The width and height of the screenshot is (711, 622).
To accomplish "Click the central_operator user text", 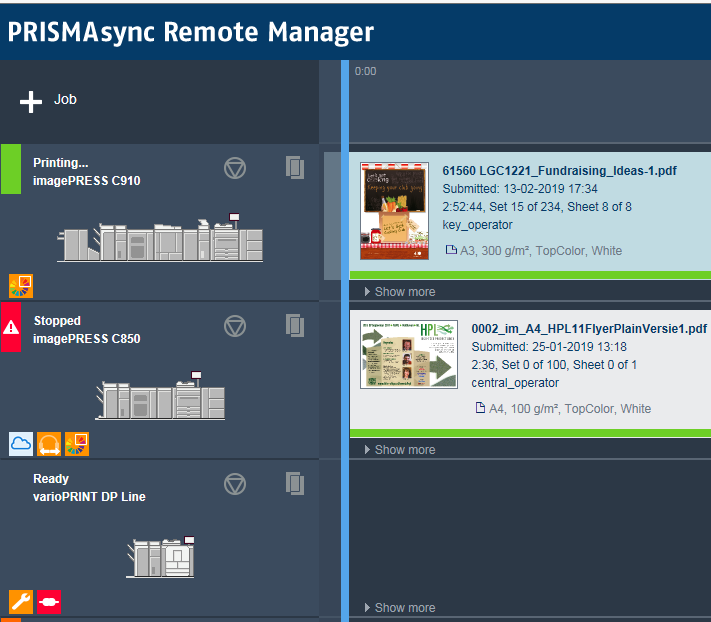I will 515,383.
